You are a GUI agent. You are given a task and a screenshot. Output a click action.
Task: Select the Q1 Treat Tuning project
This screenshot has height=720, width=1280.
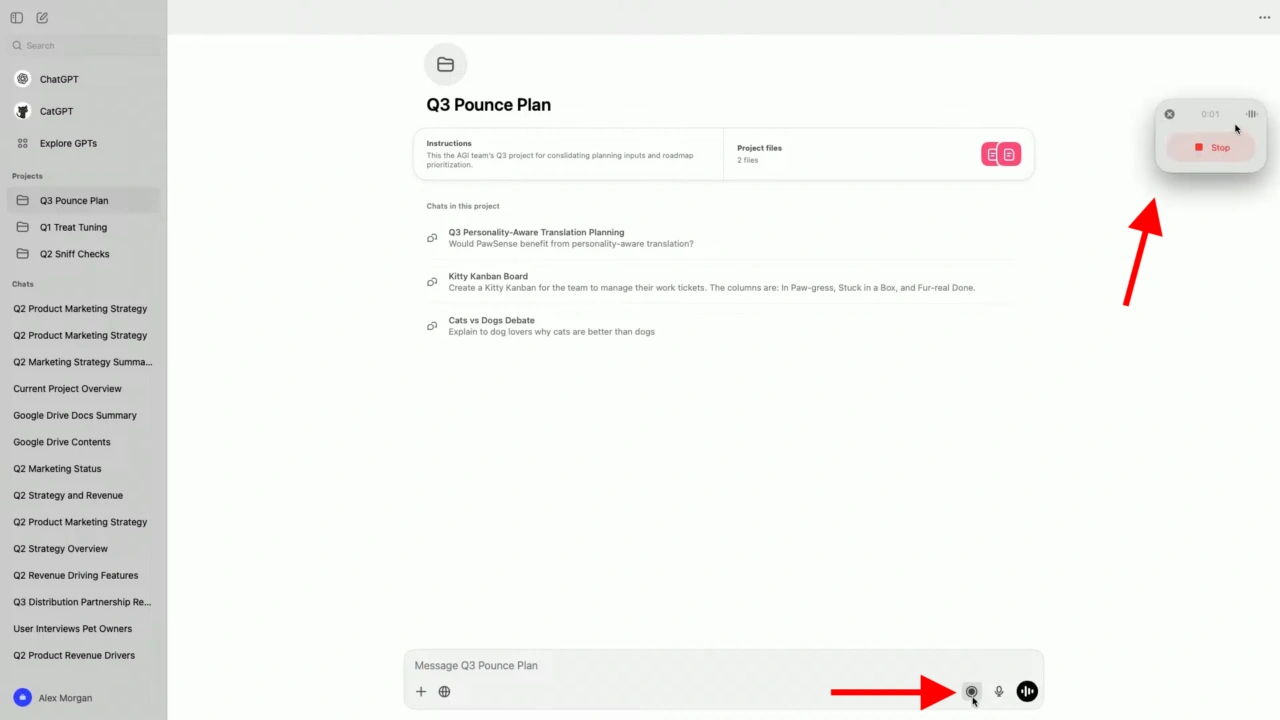click(73, 227)
